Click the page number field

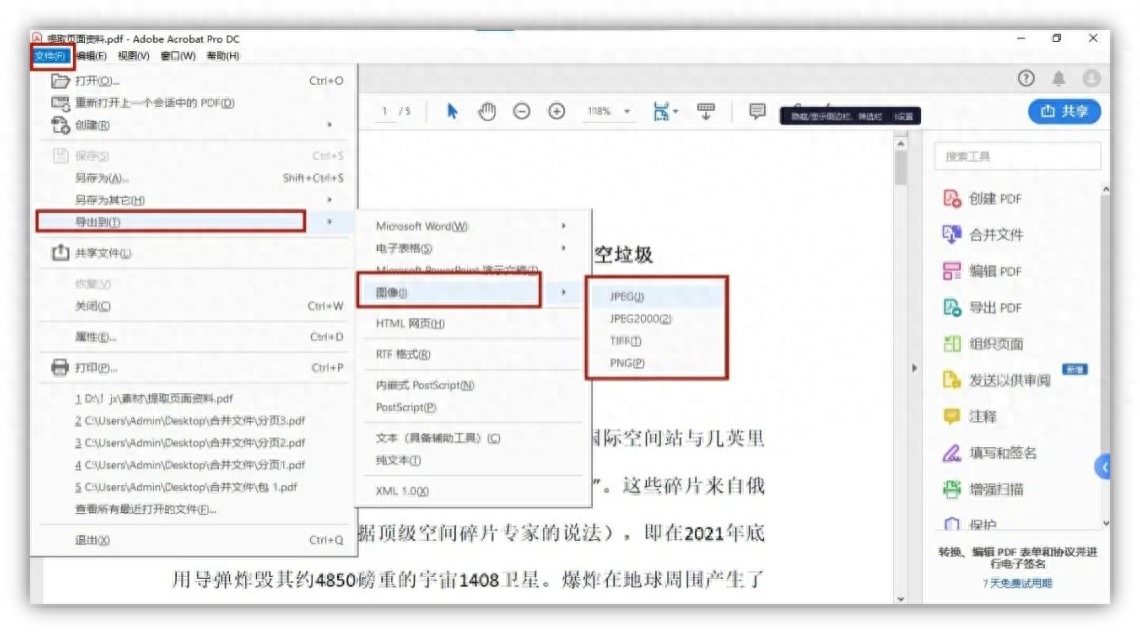pyautogui.click(x=384, y=111)
